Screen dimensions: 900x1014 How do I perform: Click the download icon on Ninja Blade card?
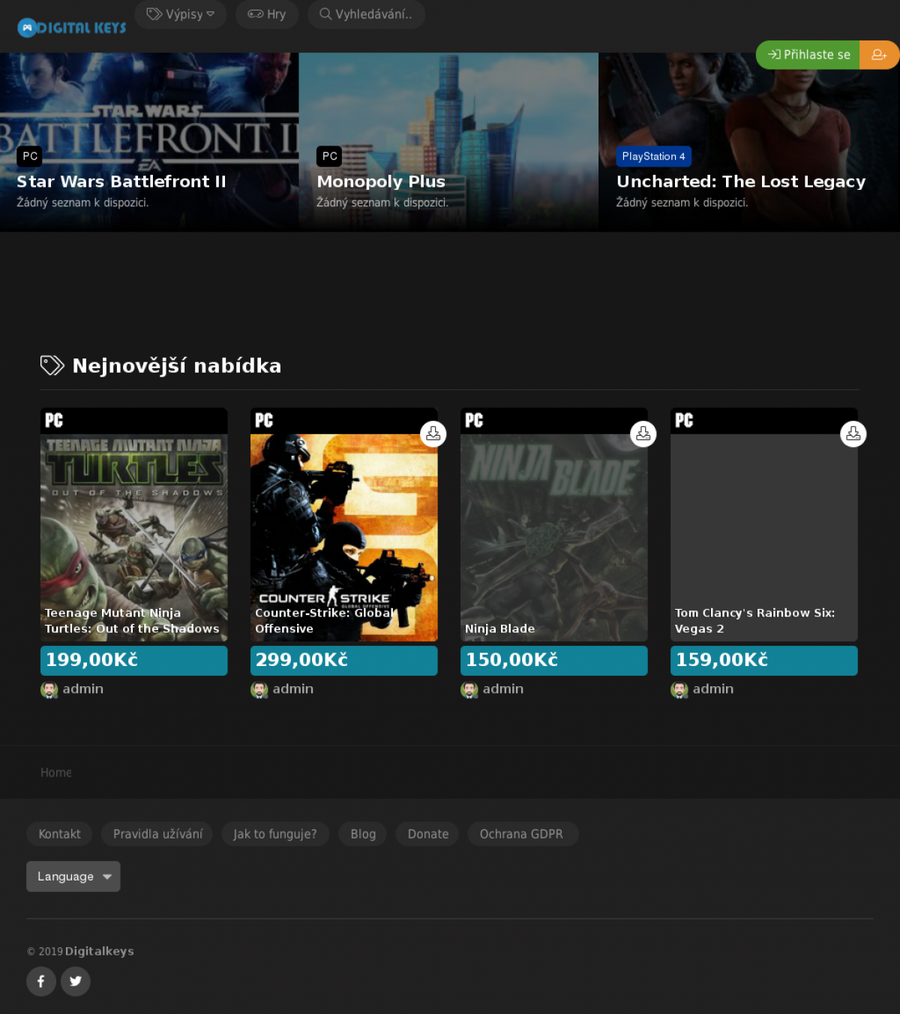(643, 434)
